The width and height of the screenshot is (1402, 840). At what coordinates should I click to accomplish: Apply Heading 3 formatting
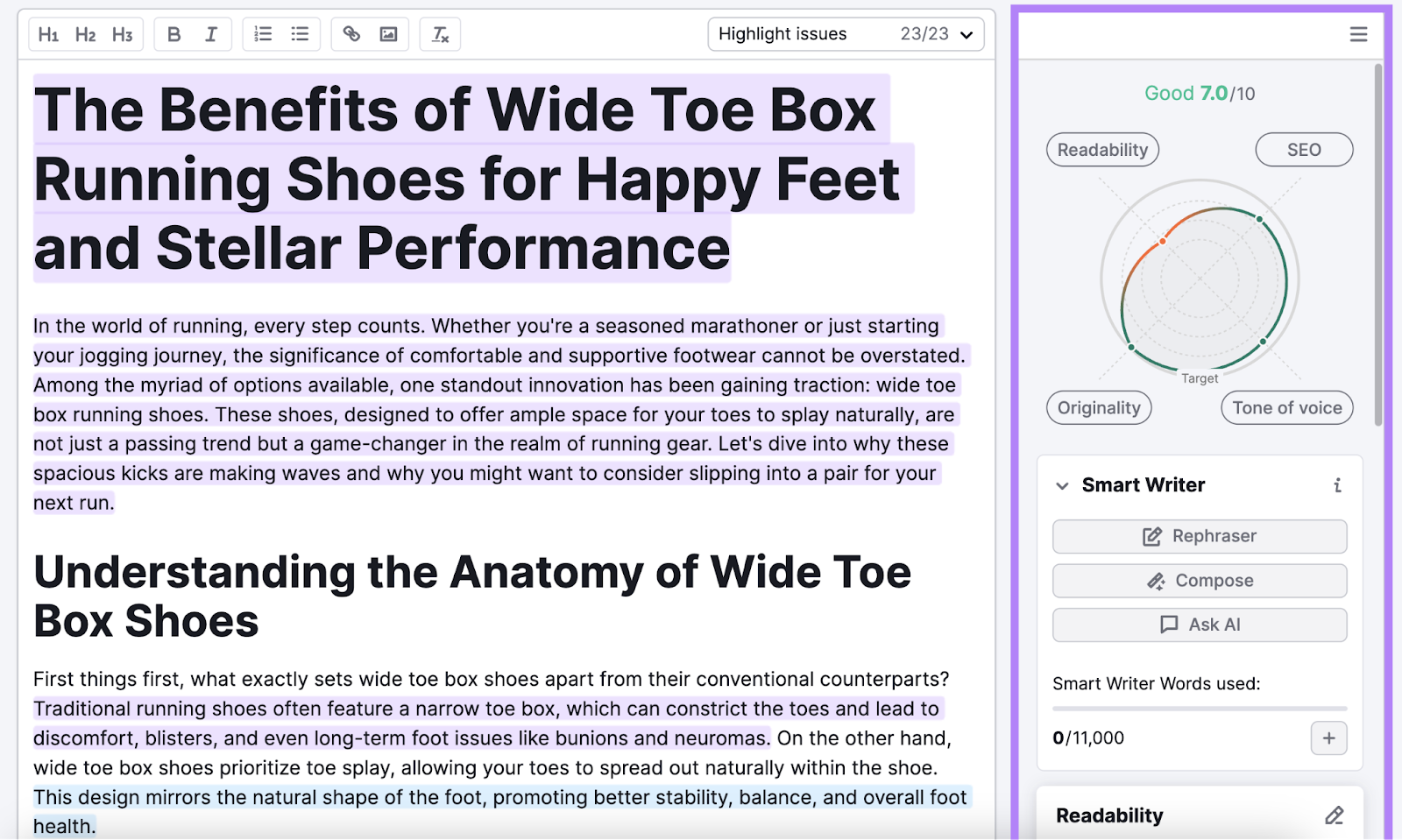tap(122, 34)
